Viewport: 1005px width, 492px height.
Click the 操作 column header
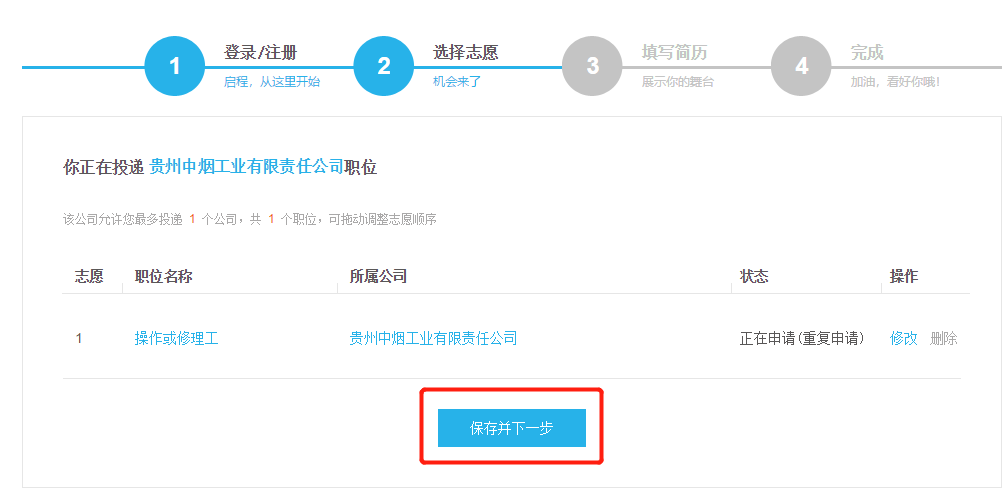(904, 276)
